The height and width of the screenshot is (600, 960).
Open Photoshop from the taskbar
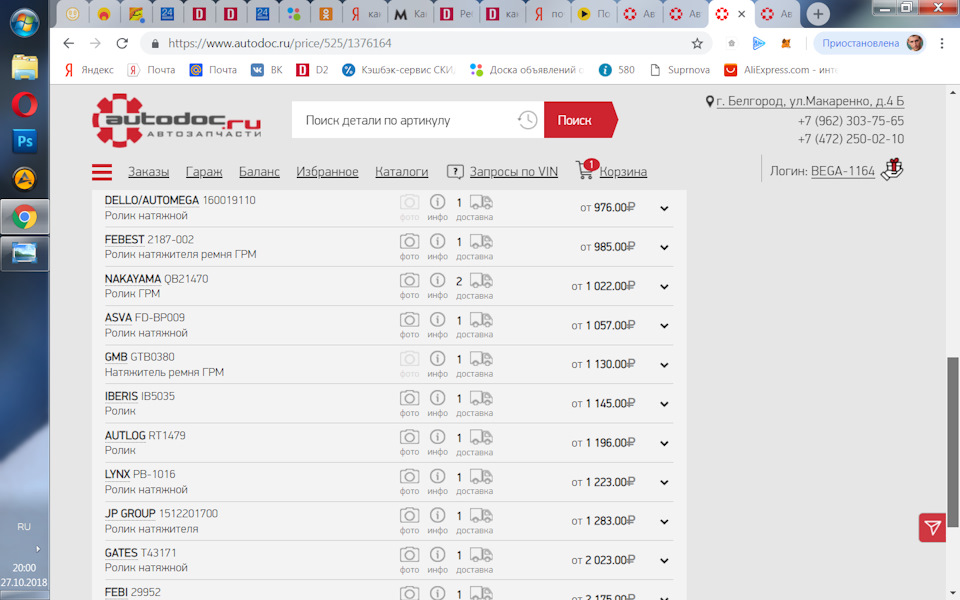click(x=24, y=141)
